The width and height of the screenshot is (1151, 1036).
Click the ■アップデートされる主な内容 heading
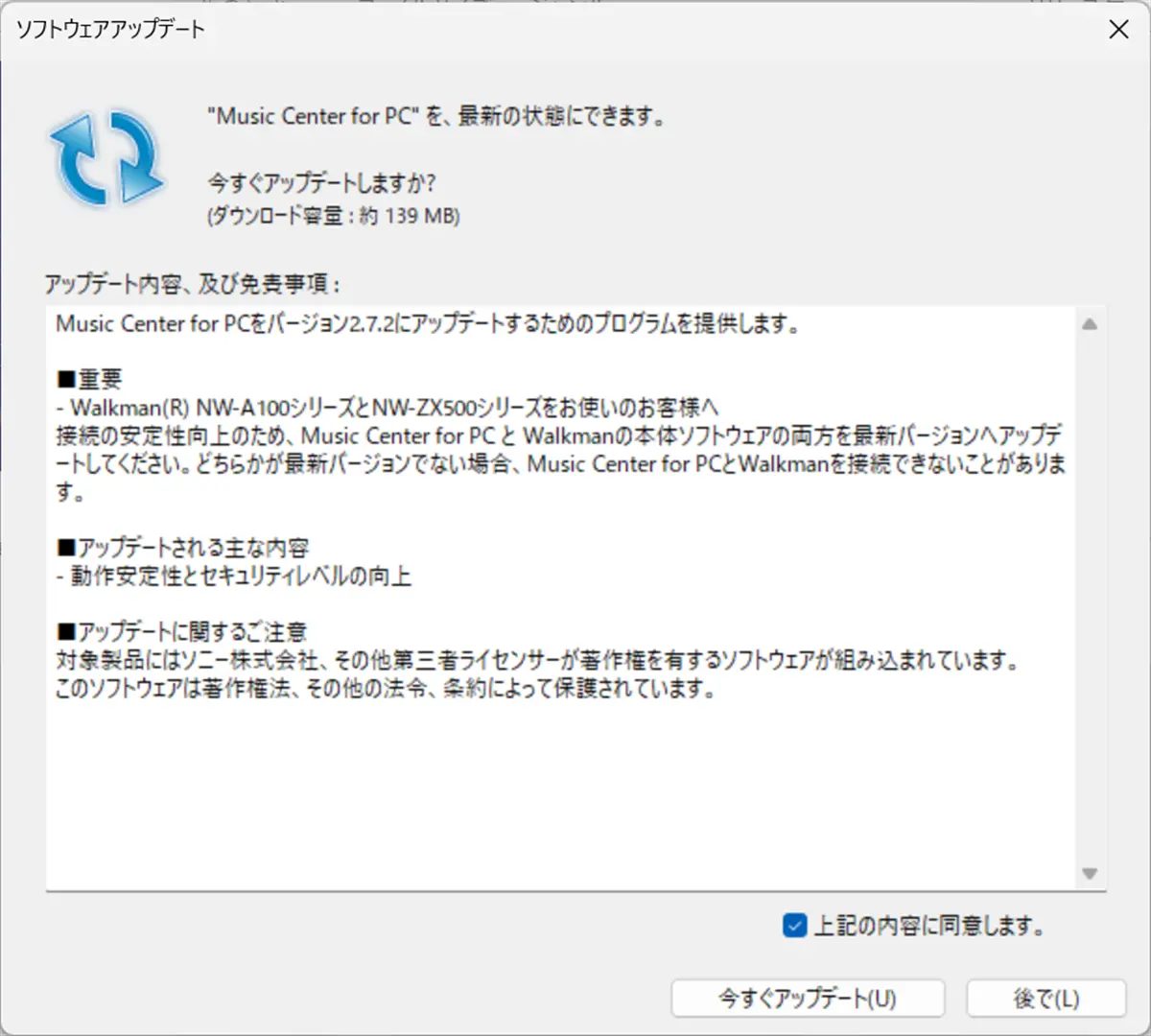click(182, 548)
